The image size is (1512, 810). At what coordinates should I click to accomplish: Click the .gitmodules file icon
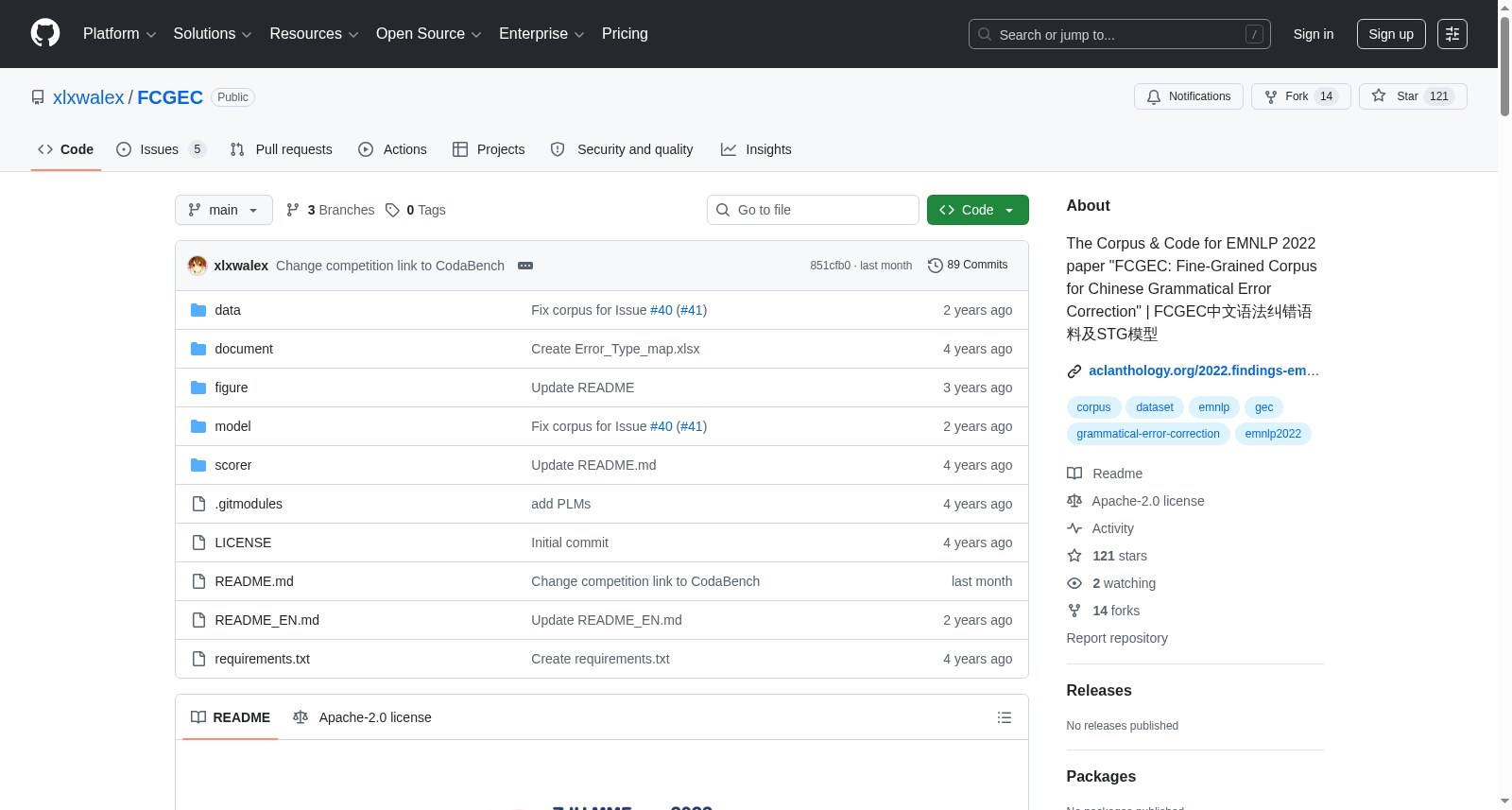[198, 504]
